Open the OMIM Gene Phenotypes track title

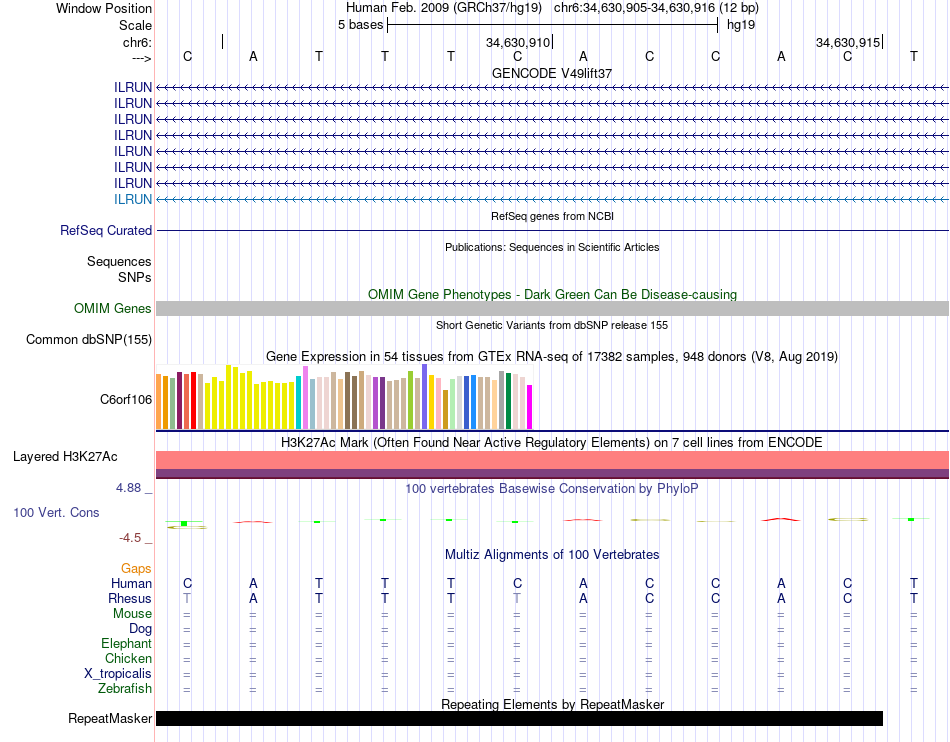click(552, 294)
